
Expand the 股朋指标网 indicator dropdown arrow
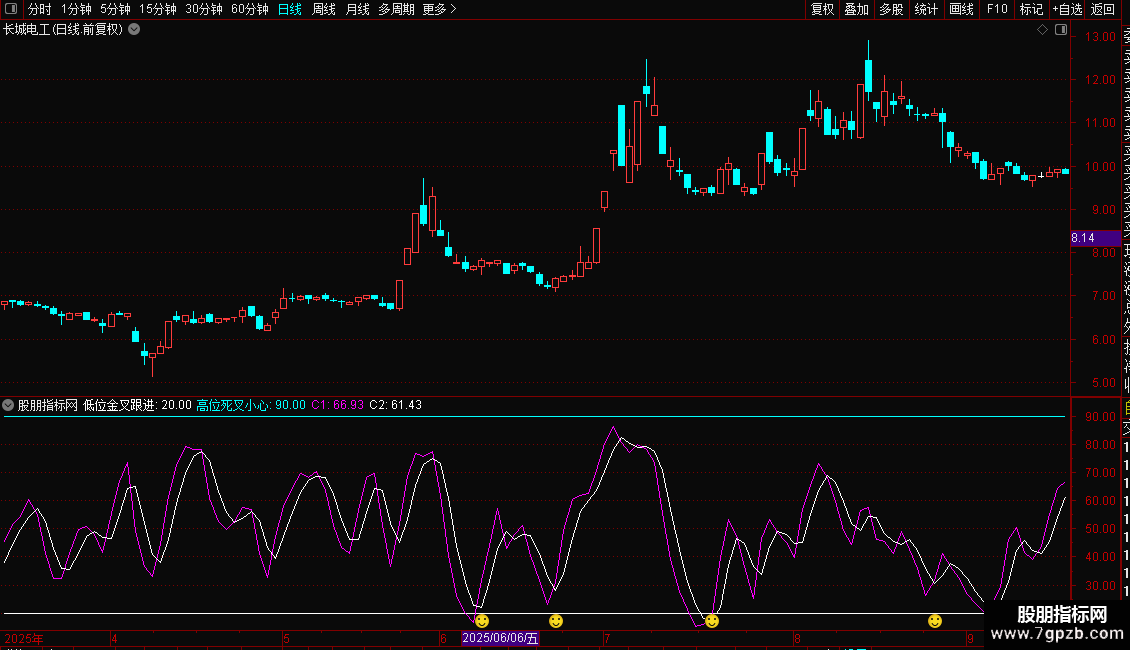pos(9,405)
